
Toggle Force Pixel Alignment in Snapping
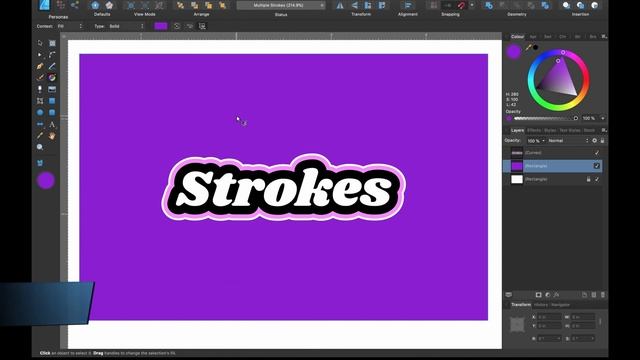(x=433, y=5)
